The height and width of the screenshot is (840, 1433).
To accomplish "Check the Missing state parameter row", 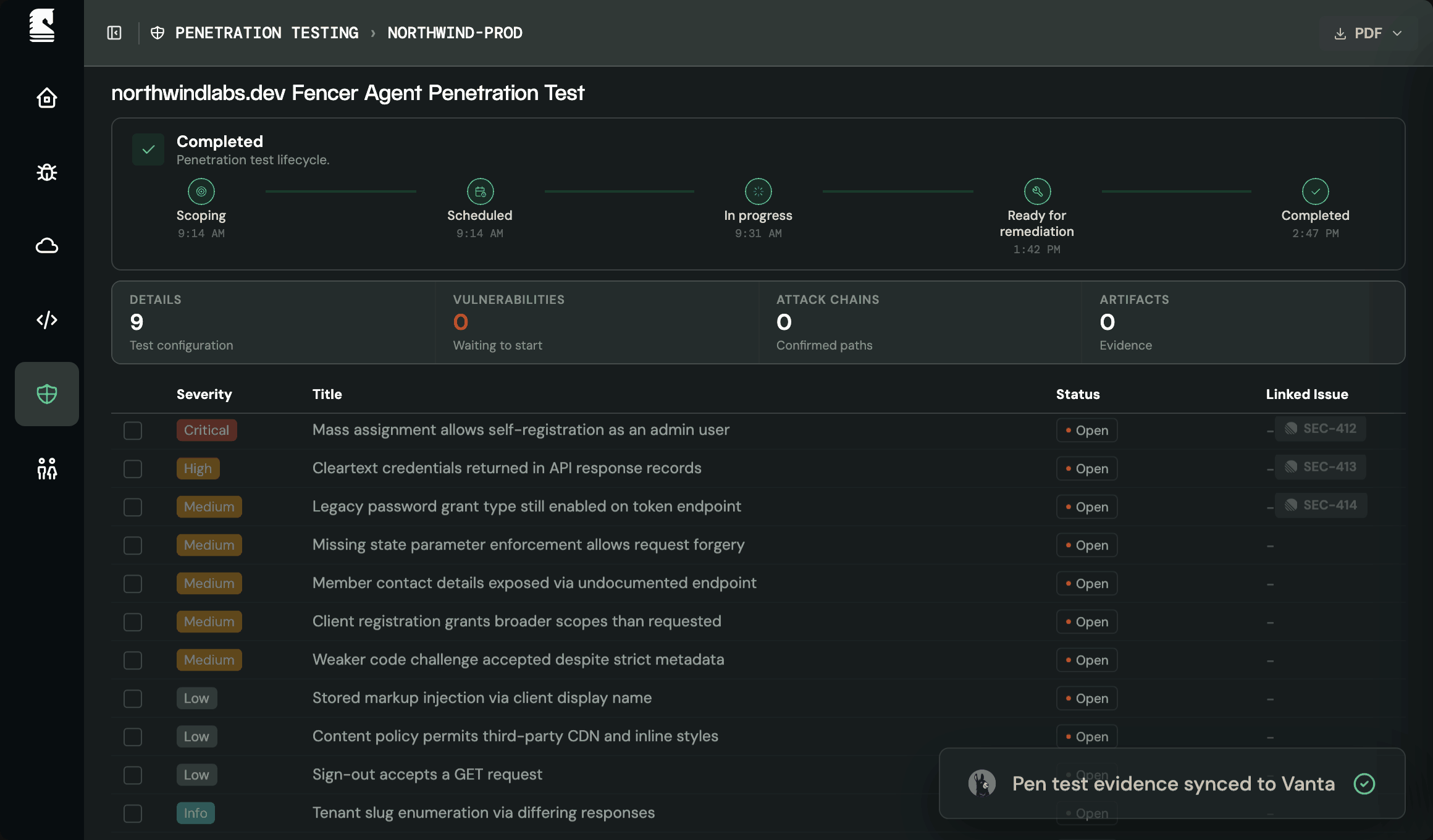I will coord(133,545).
